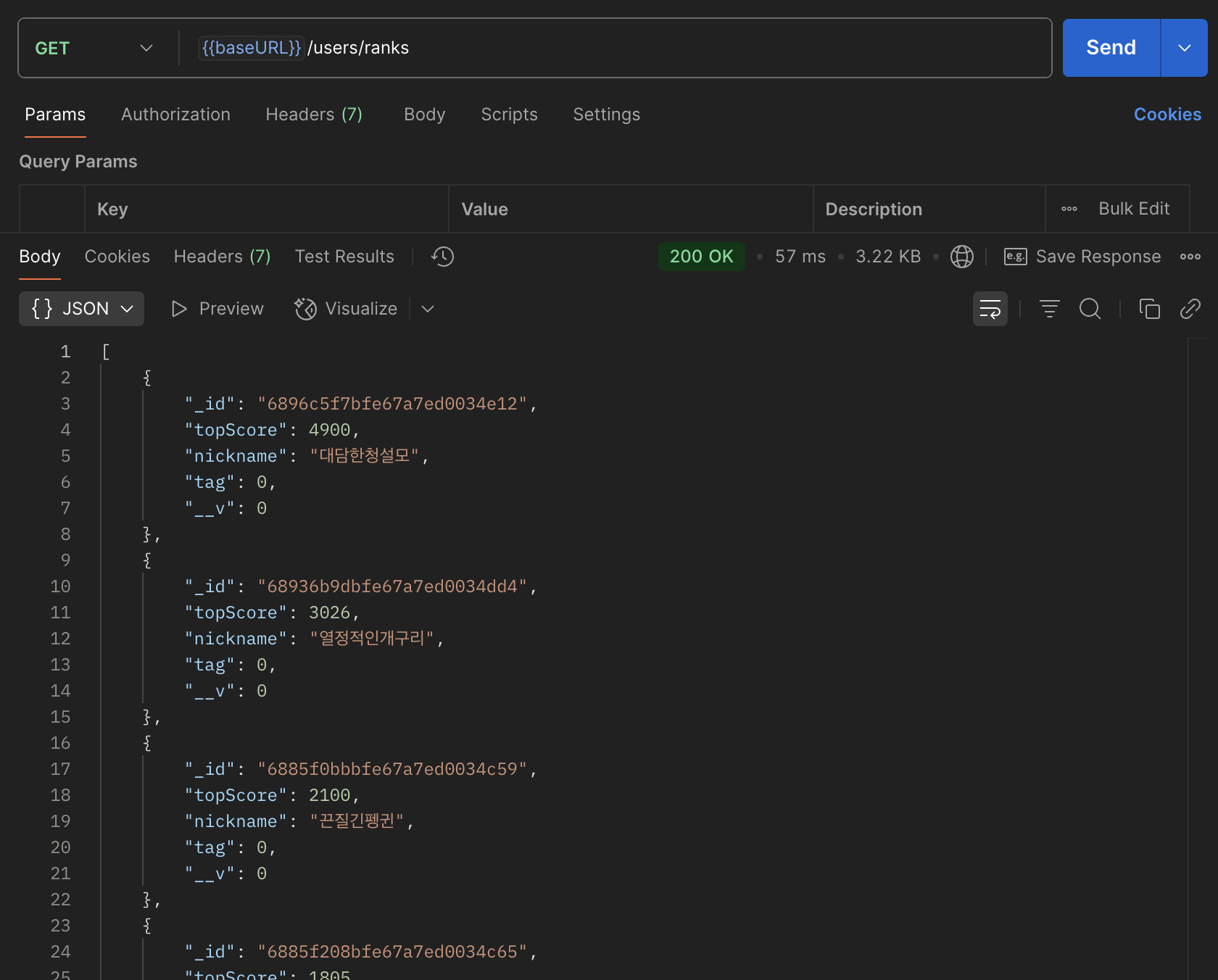This screenshot has width=1218, height=980.
Task: Click nickname "대담한청설모"
Action: tap(365, 456)
